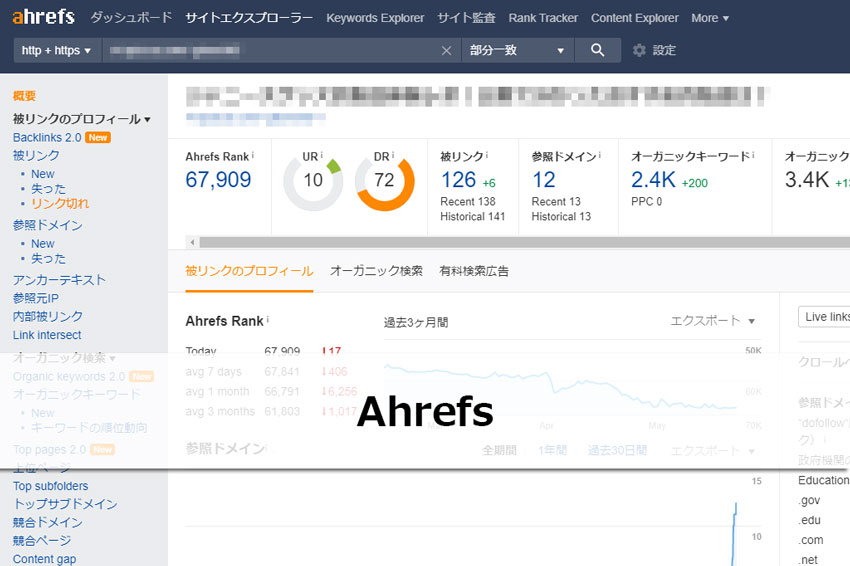Image resolution: width=850 pixels, height=566 pixels.
Task: Click New badge beside Backlinks 2.0
Action: coord(98,138)
